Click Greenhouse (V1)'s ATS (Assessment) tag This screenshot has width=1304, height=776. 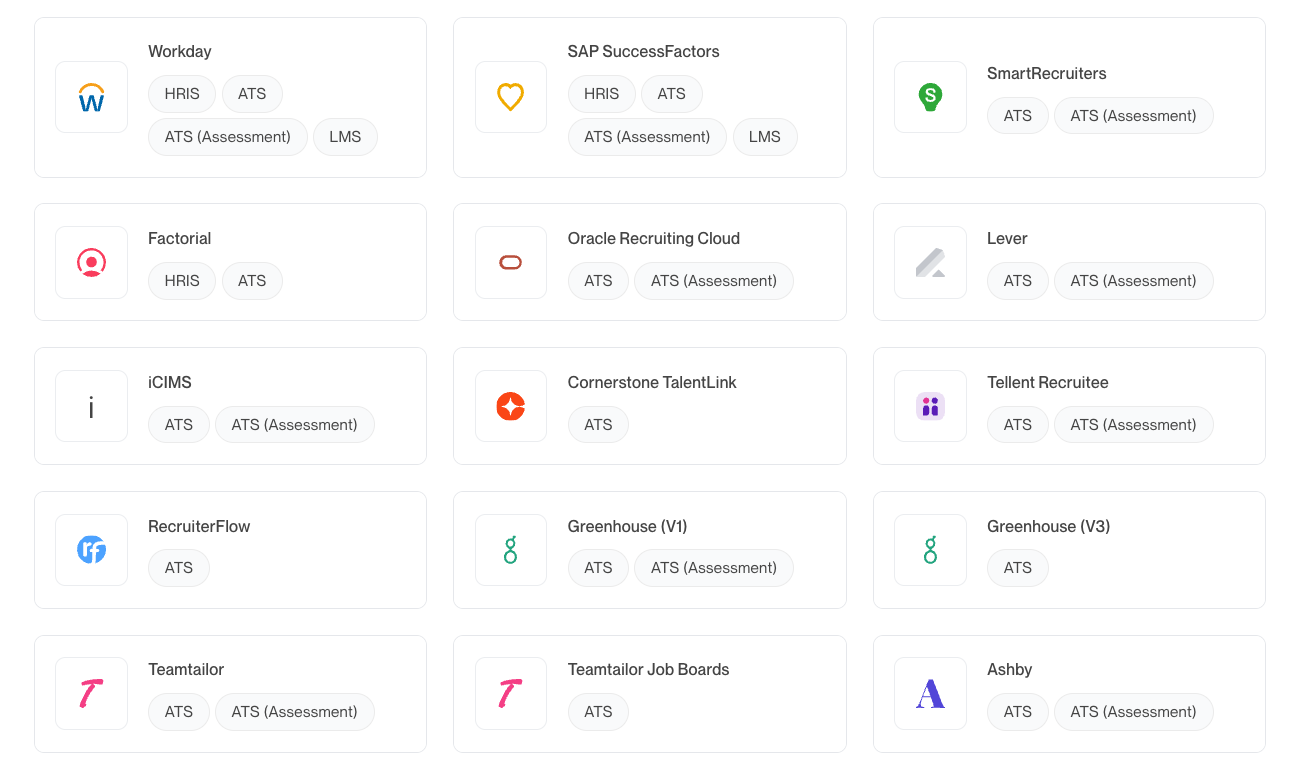(x=714, y=568)
